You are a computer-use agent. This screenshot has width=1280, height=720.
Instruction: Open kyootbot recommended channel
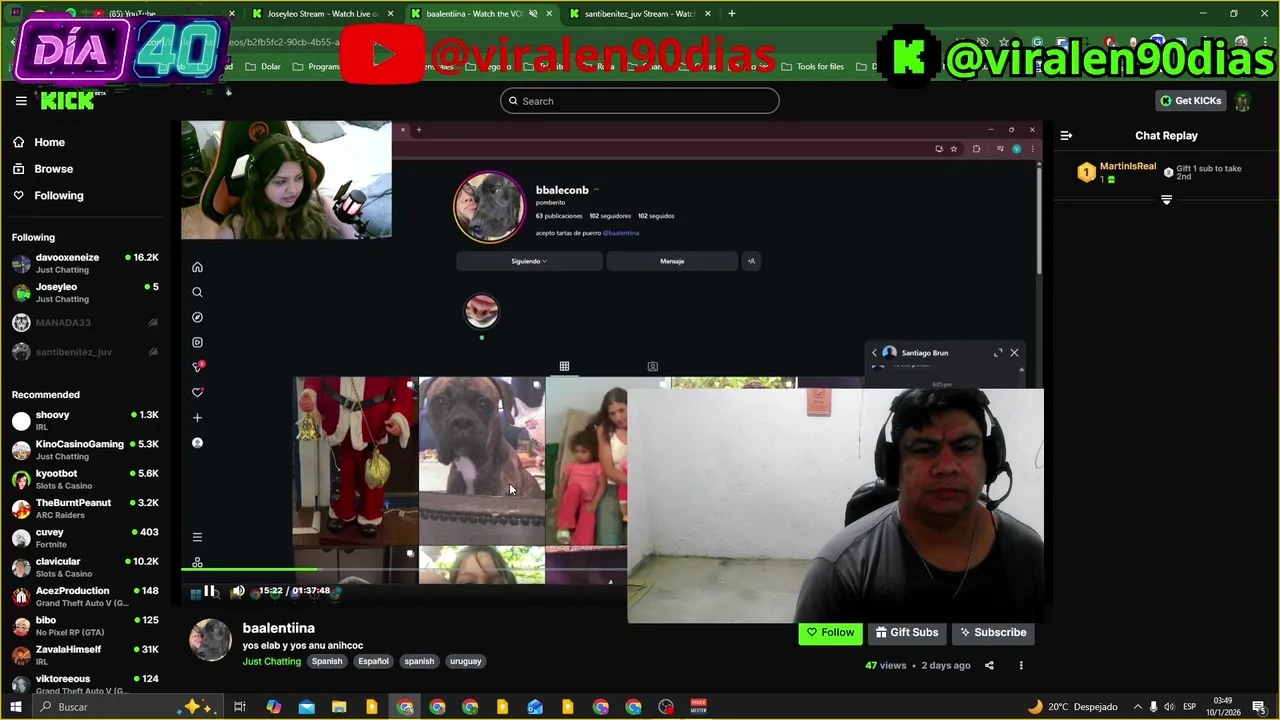(x=85, y=479)
